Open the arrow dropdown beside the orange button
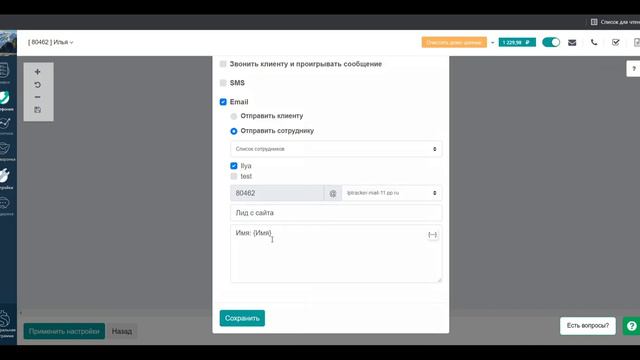Screen dimensions: 640x360 click(x=492, y=42)
